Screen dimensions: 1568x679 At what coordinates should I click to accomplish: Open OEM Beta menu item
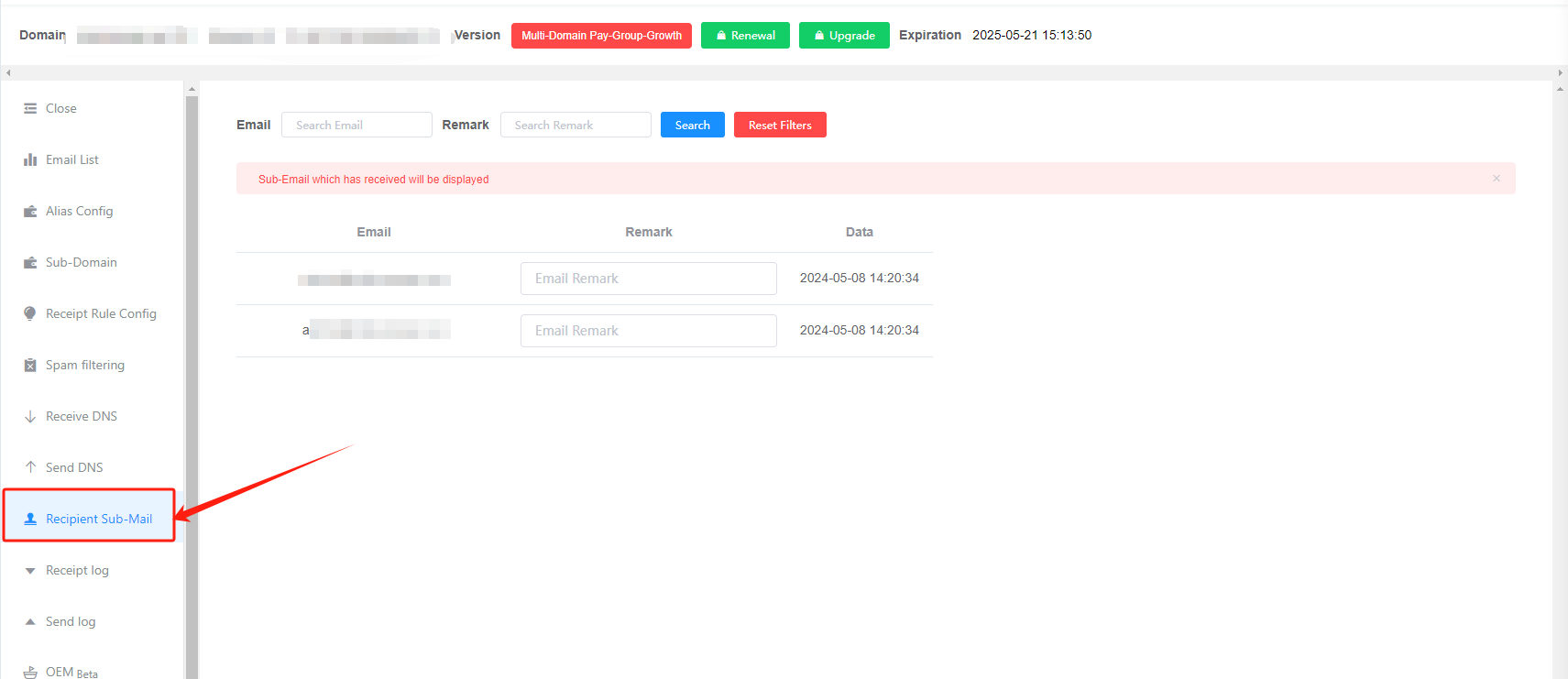click(x=71, y=673)
